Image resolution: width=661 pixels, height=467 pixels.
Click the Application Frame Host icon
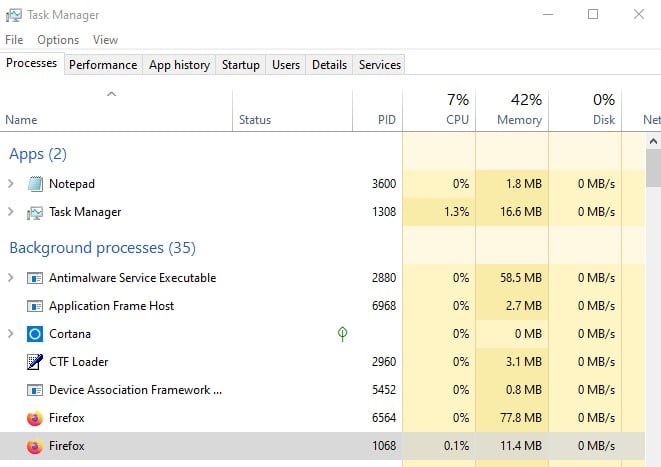pyautogui.click(x=35, y=306)
